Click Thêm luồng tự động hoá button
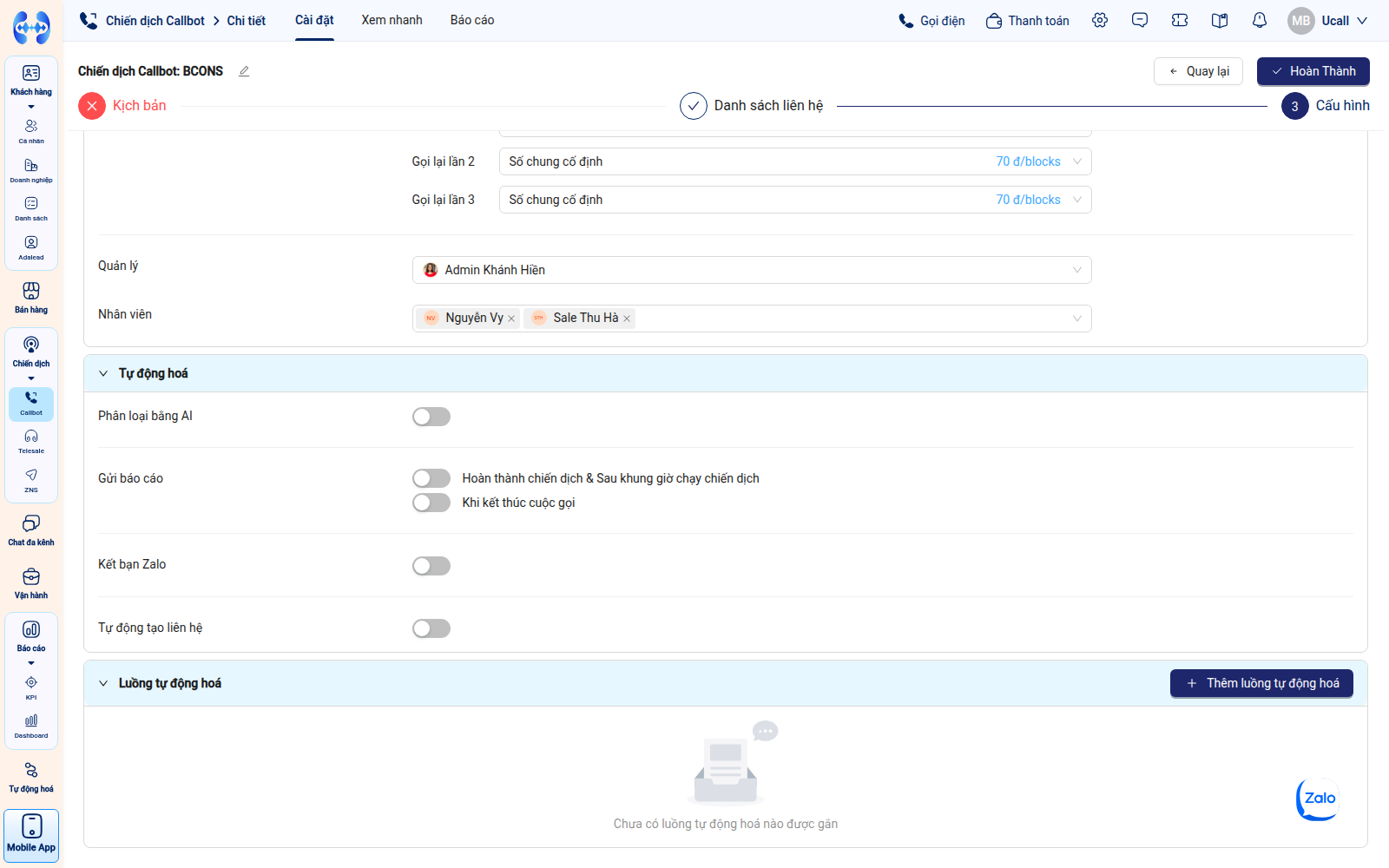Image resolution: width=1389 pixels, height=868 pixels. [1261, 683]
